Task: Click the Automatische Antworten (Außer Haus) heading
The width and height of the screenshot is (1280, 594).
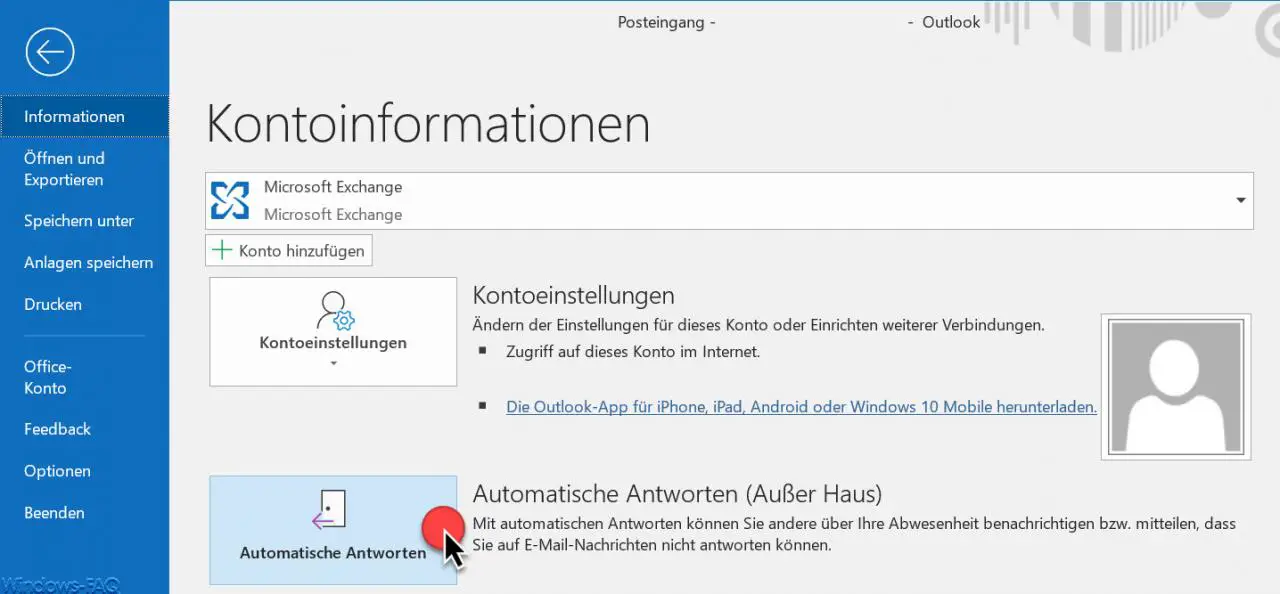Action: [x=677, y=494]
